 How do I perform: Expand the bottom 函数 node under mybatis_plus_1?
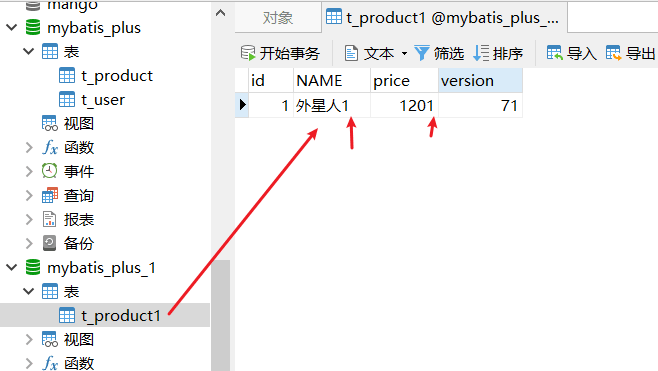point(29,363)
